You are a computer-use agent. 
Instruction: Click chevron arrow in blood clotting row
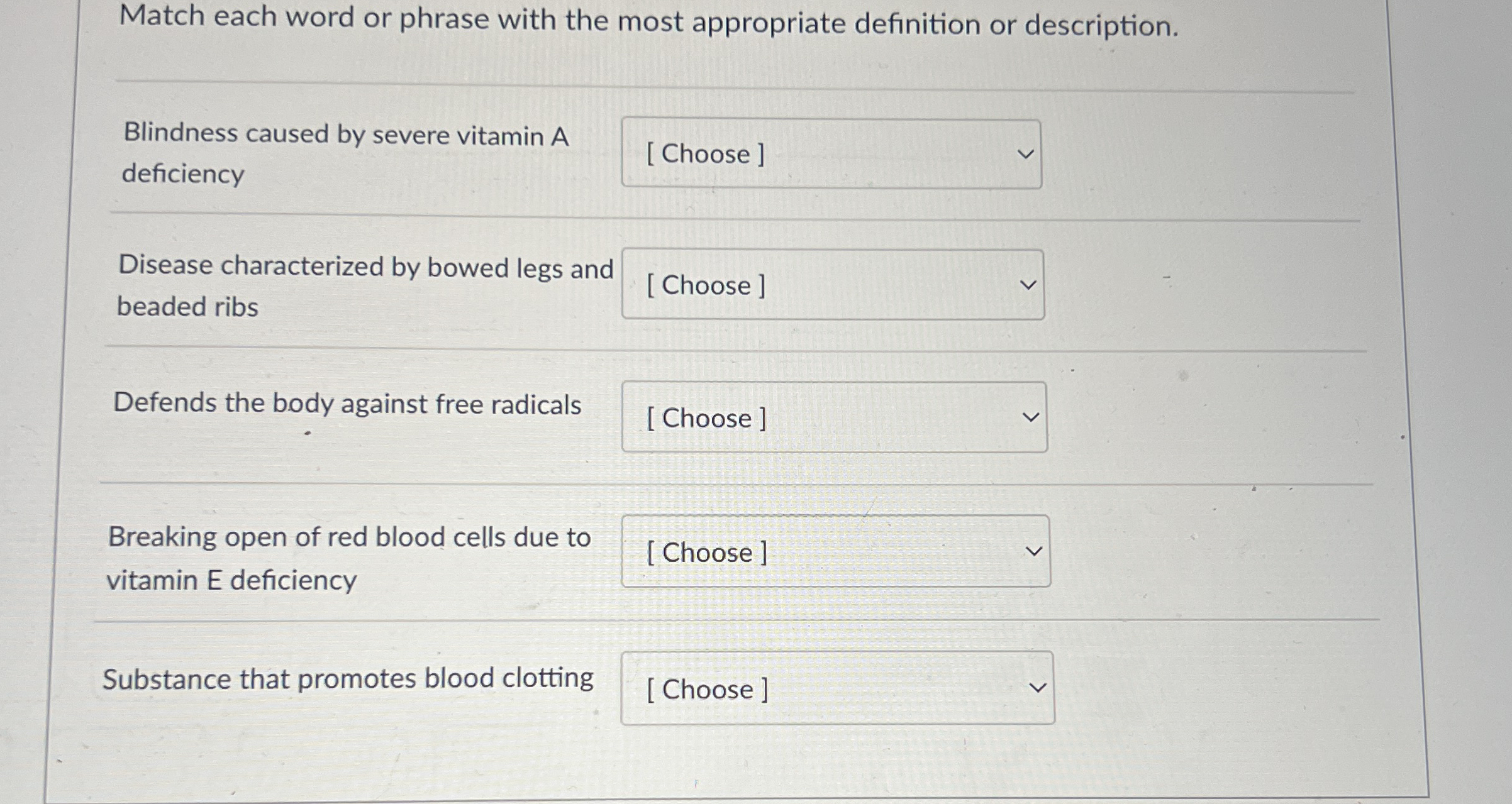[1038, 688]
